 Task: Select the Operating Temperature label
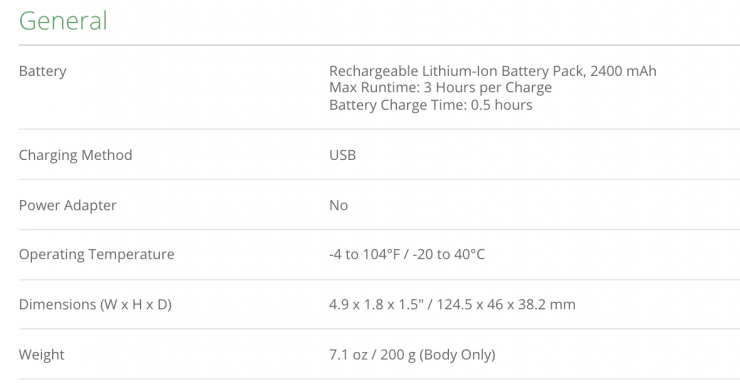(97, 254)
